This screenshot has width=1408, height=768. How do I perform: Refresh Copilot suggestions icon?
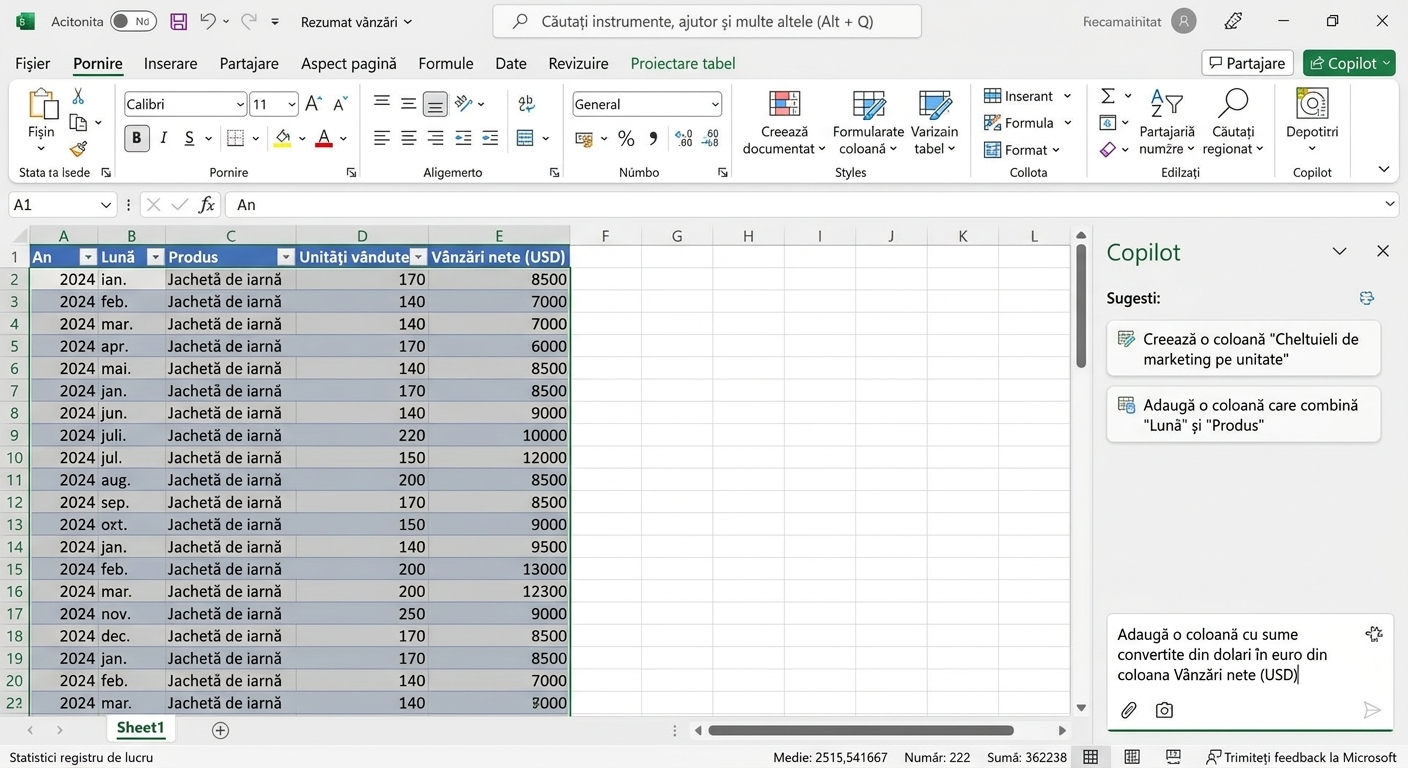(x=1367, y=298)
